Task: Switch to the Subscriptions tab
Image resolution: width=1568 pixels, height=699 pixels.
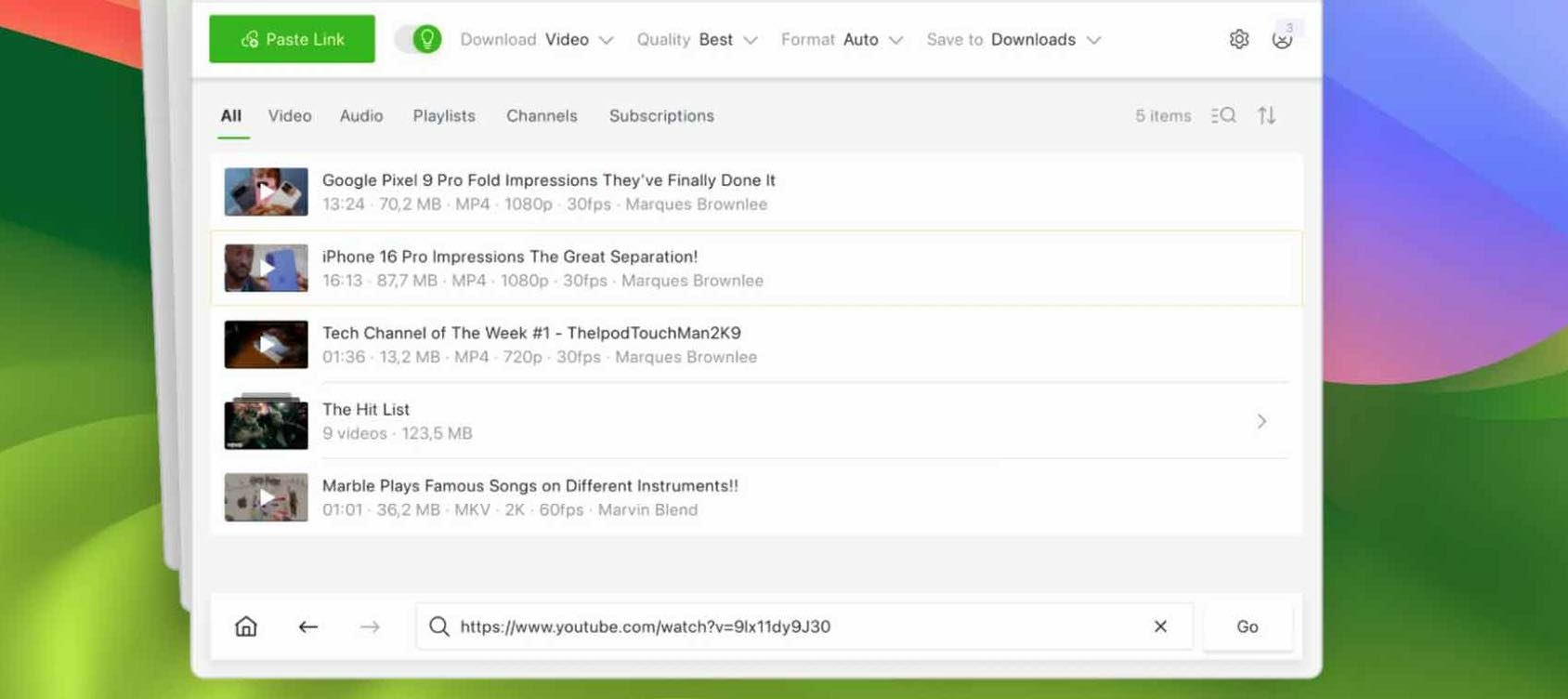Action: click(x=661, y=116)
